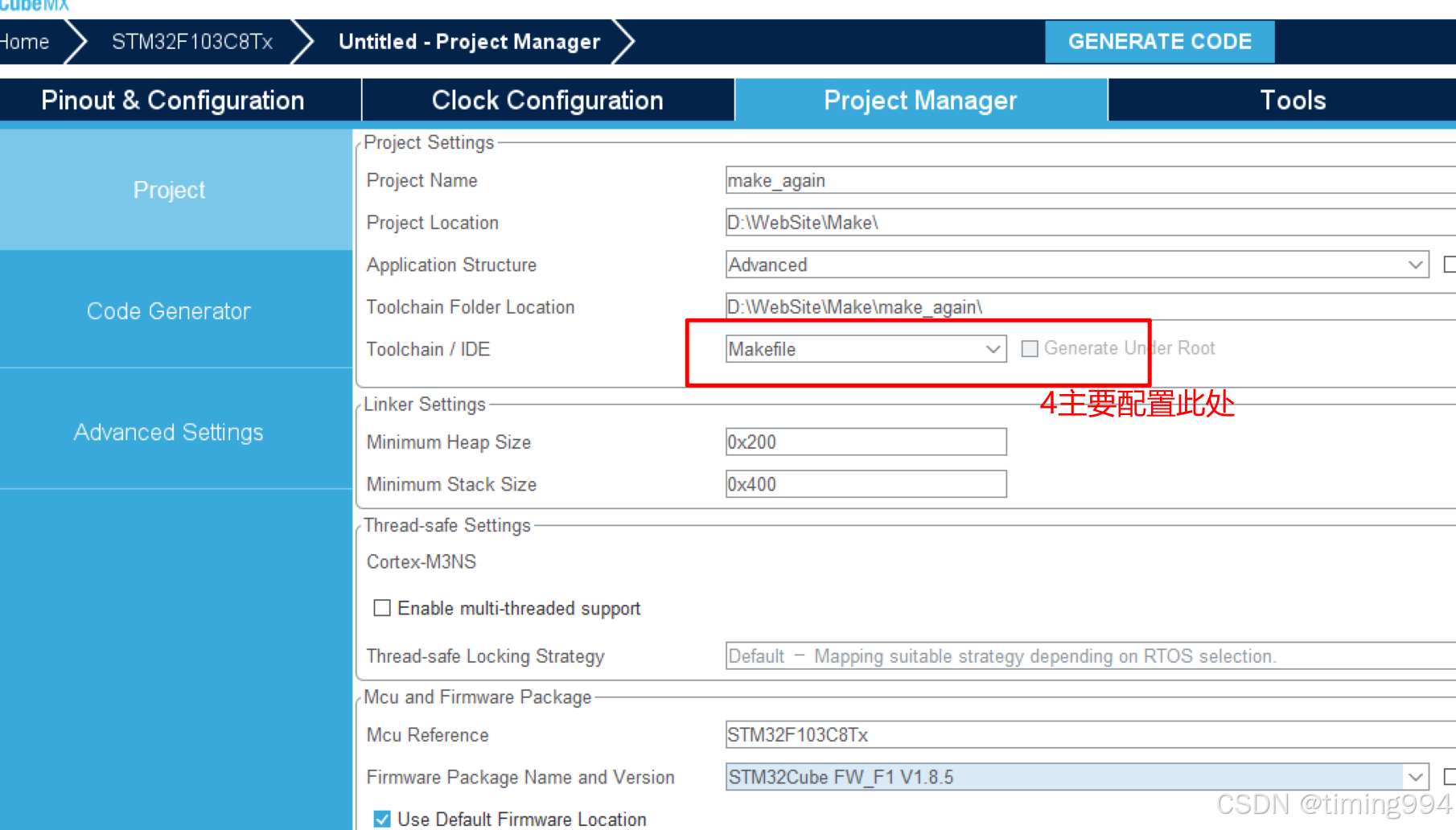Edit the Minimum Heap Size field

[866, 442]
